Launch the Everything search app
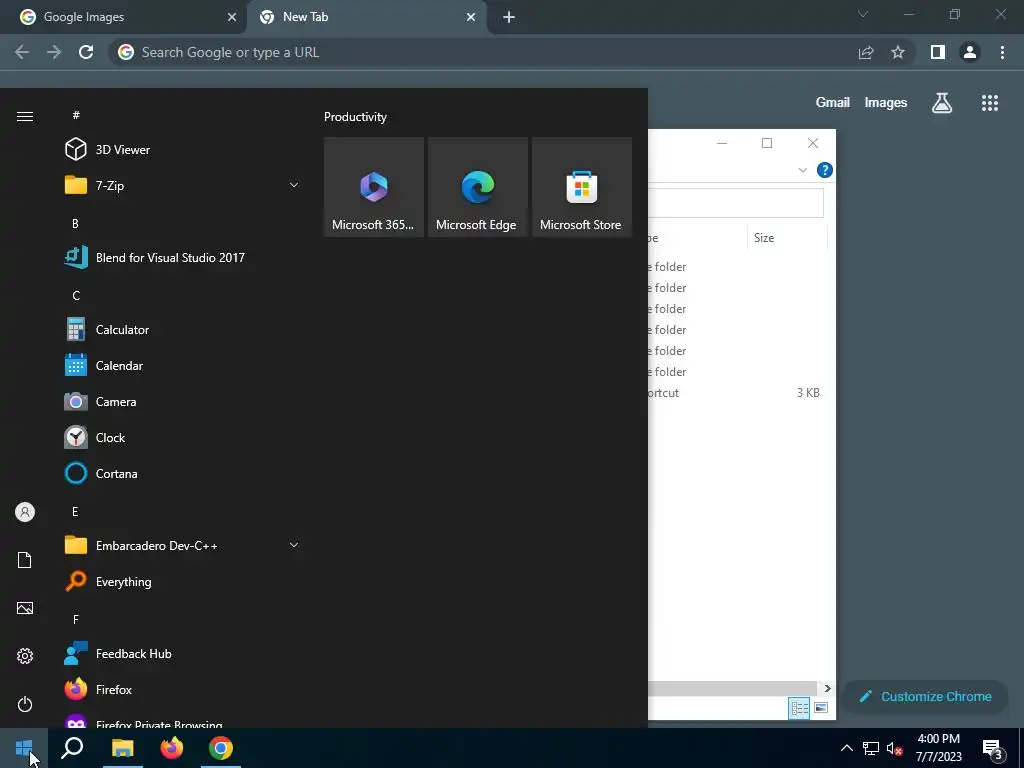Viewport: 1024px width, 768px height. tap(183, 581)
